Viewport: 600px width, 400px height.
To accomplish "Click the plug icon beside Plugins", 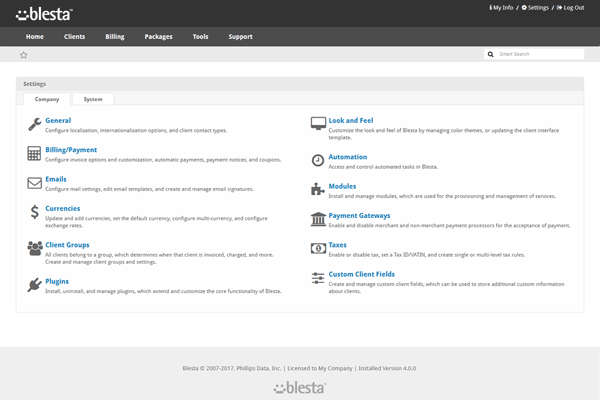I will (34, 285).
